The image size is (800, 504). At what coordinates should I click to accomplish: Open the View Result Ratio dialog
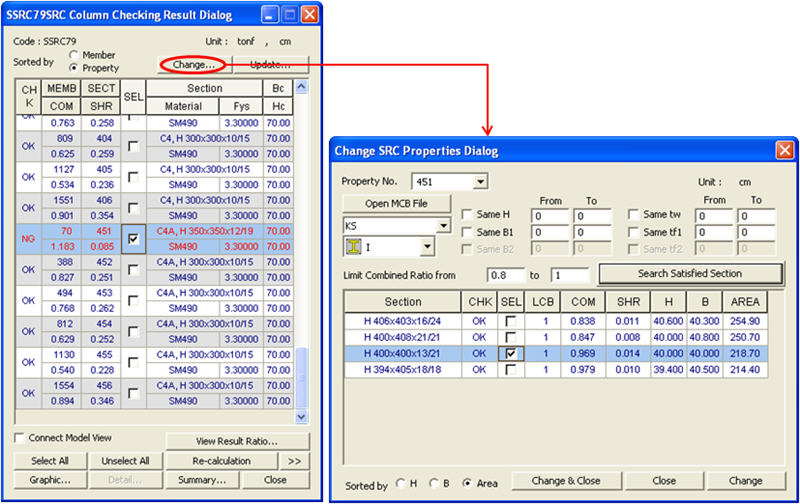coord(236,441)
